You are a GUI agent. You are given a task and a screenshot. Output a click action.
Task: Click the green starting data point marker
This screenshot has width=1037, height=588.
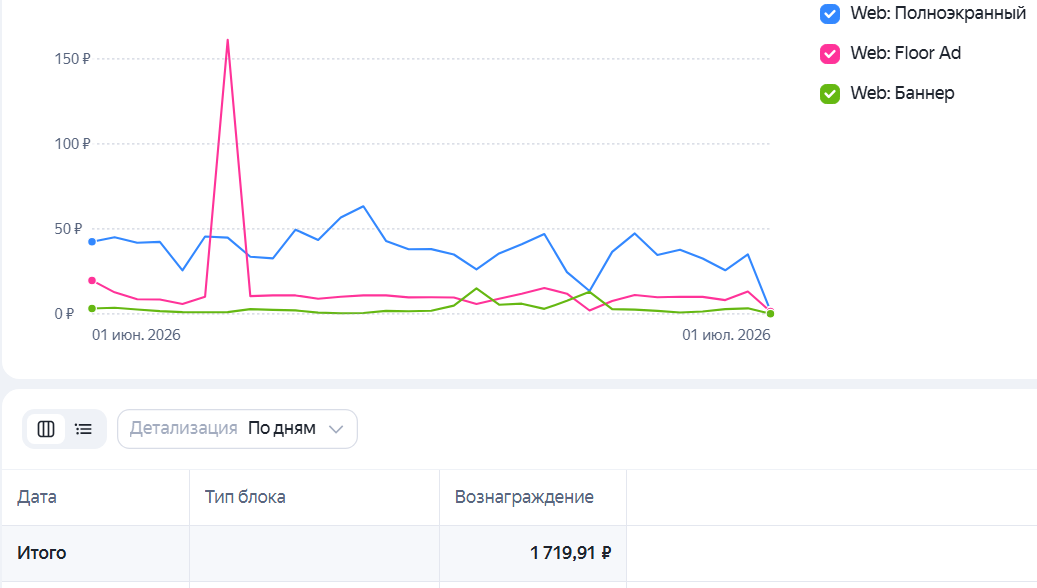[92, 309]
